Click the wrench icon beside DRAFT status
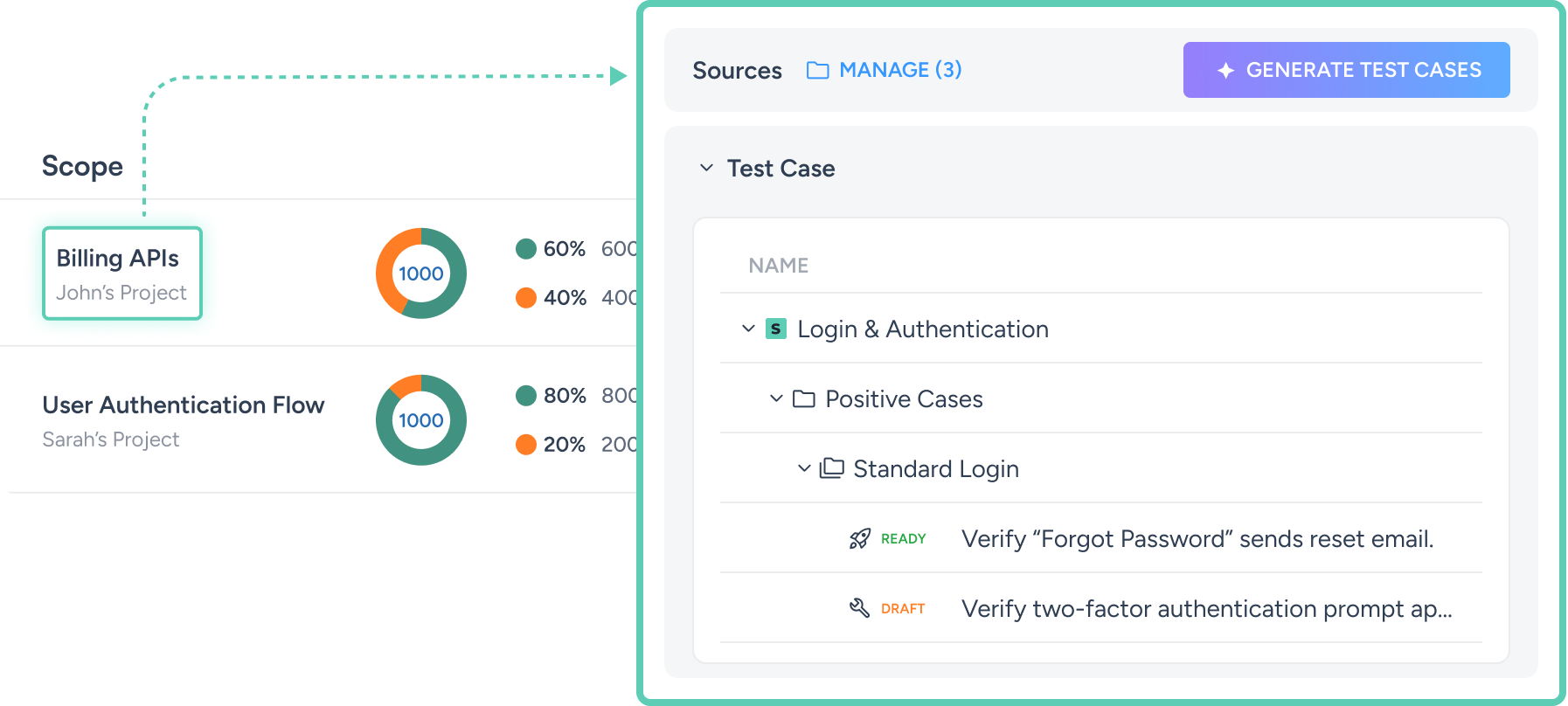 click(860, 608)
